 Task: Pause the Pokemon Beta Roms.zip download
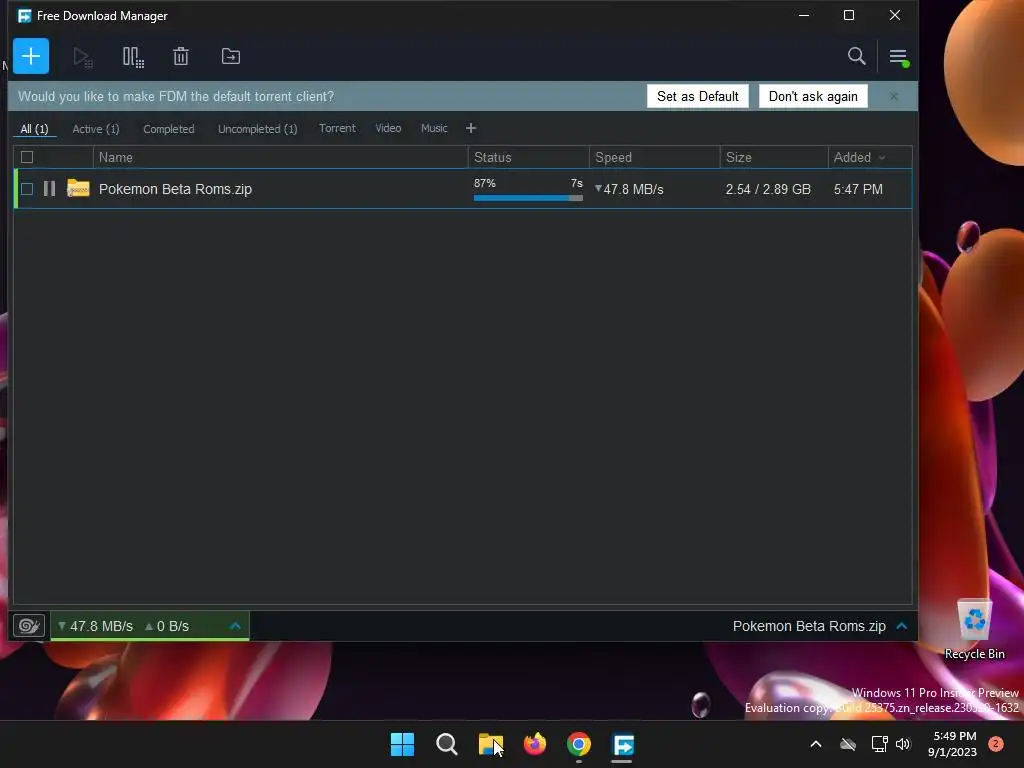click(49, 189)
